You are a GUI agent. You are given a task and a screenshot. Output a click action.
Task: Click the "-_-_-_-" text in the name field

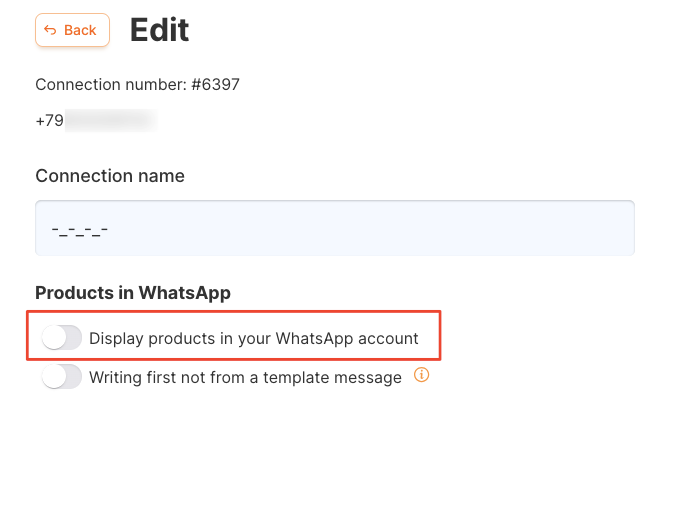[79, 229]
